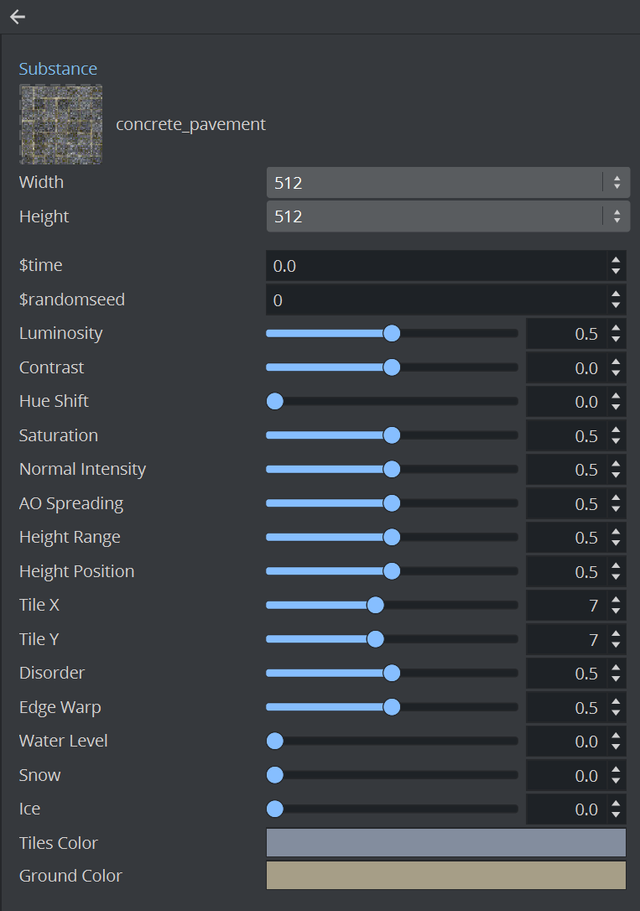Image resolution: width=640 pixels, height=911 pixels.
Task: Click the concrete_pavement substance thumbnail
Action: pos(61,124)
